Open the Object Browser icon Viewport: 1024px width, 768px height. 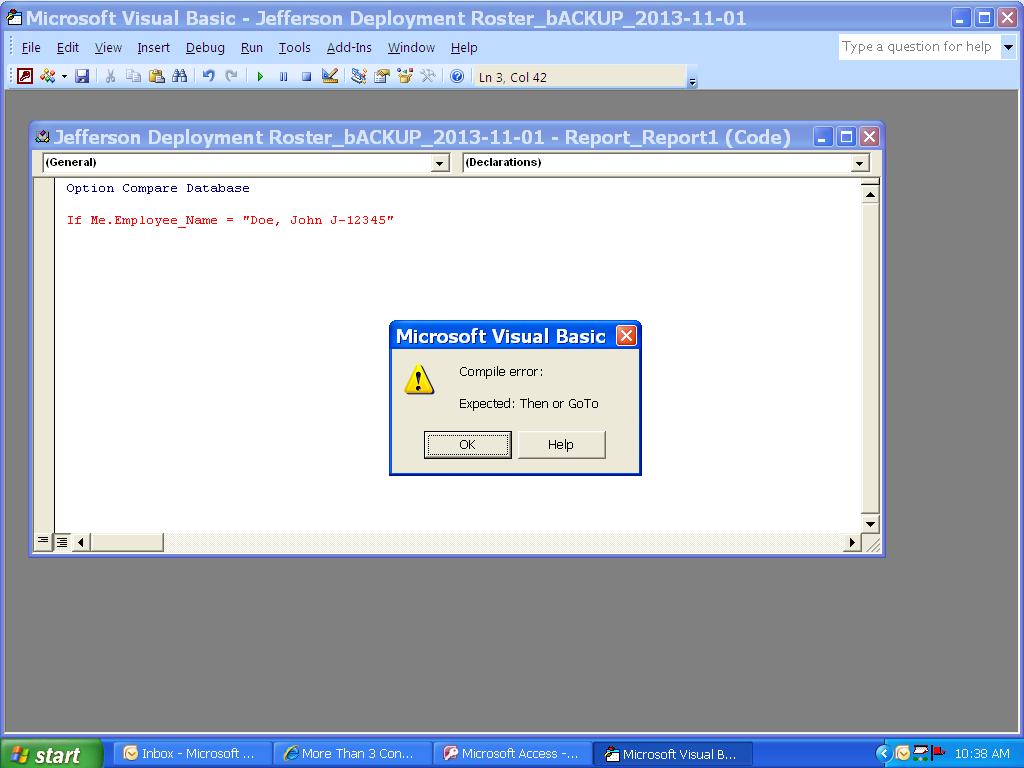pyautogui.click(x=405, y=76)
